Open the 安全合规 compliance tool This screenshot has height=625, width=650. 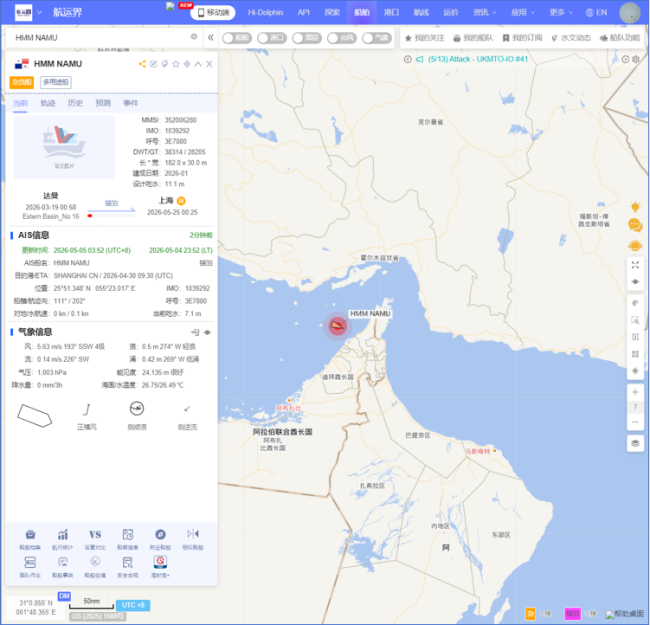point(128,567)
